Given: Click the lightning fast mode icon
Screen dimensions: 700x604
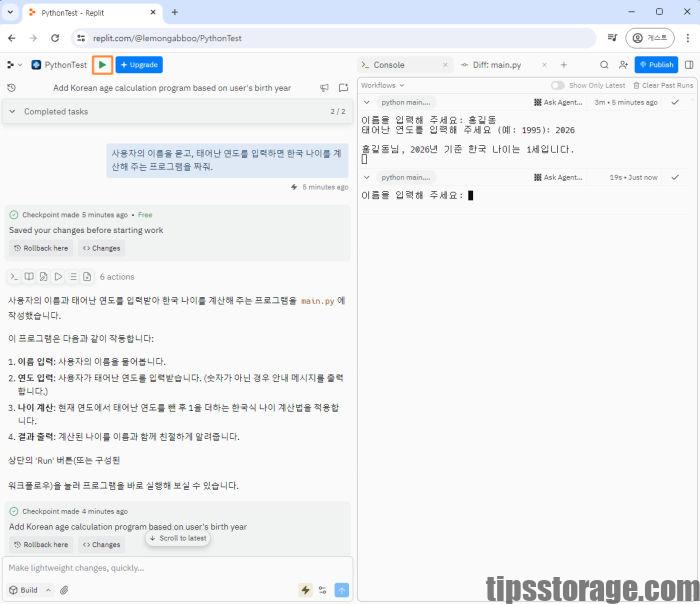Looking at the screenshot, I should [305, 590].
